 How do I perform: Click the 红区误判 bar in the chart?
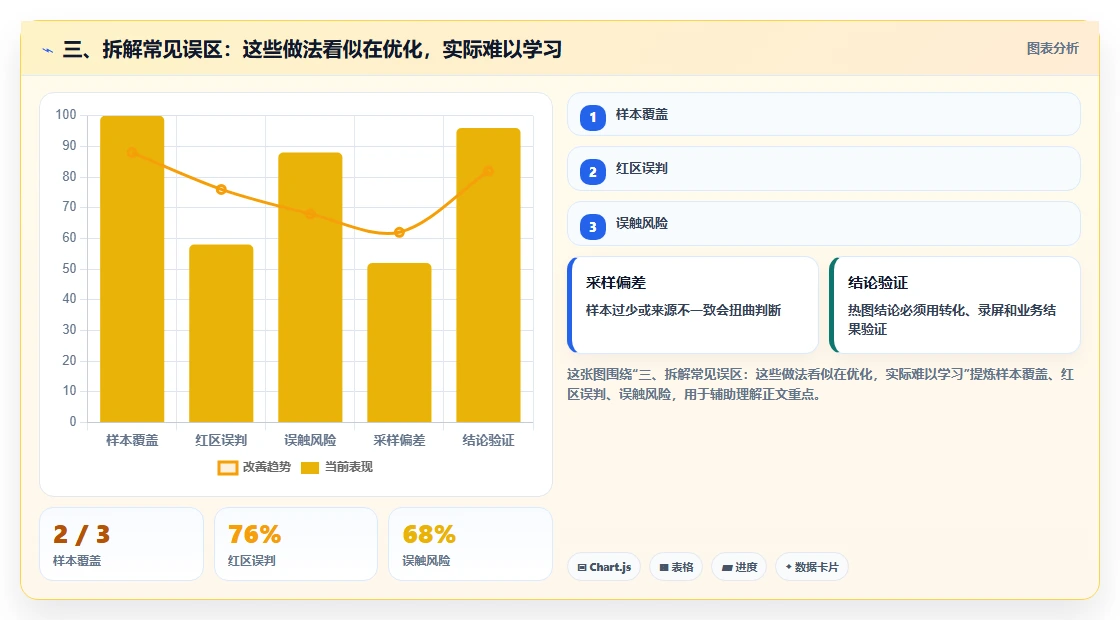coord(221,334)
